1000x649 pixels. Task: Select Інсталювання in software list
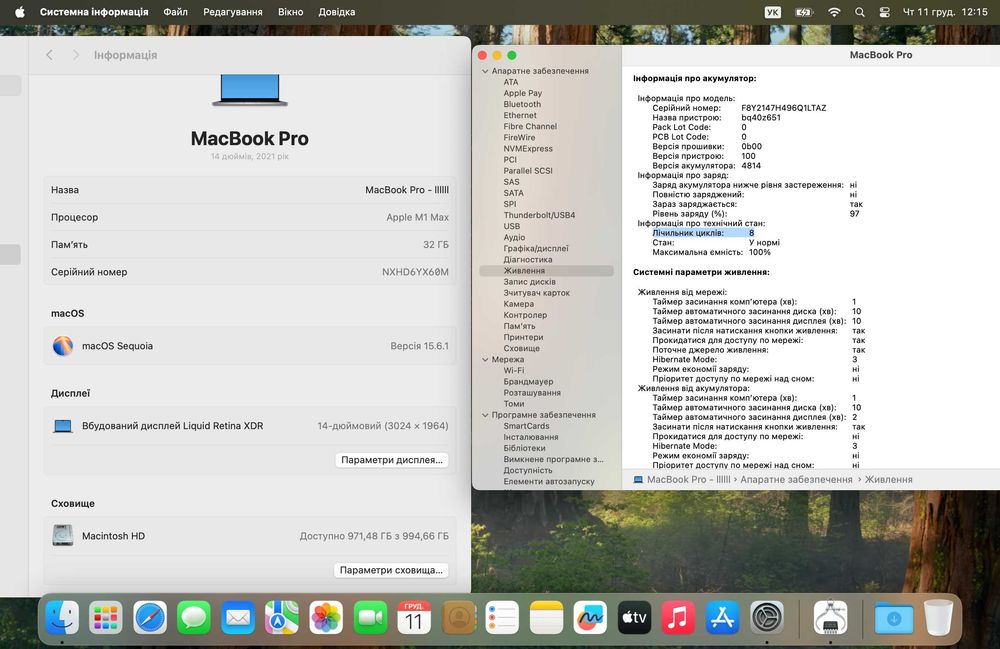point(531,437)
